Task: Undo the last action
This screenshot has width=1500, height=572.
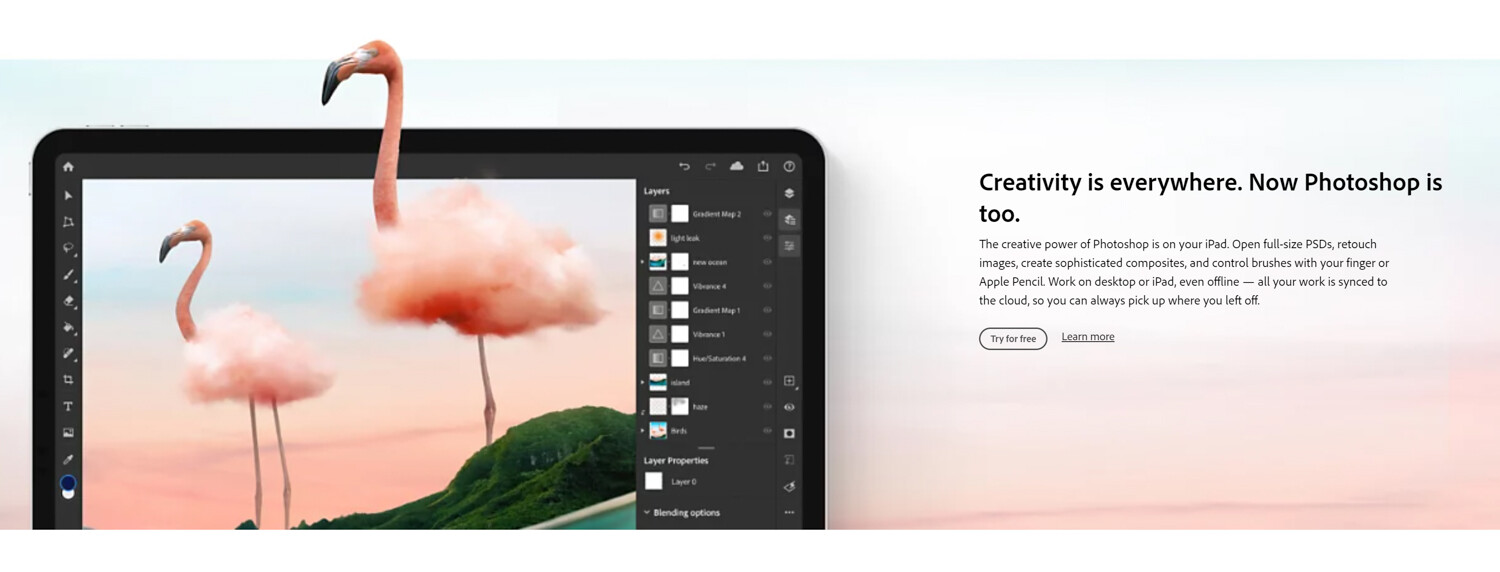Action: [685, 166]
